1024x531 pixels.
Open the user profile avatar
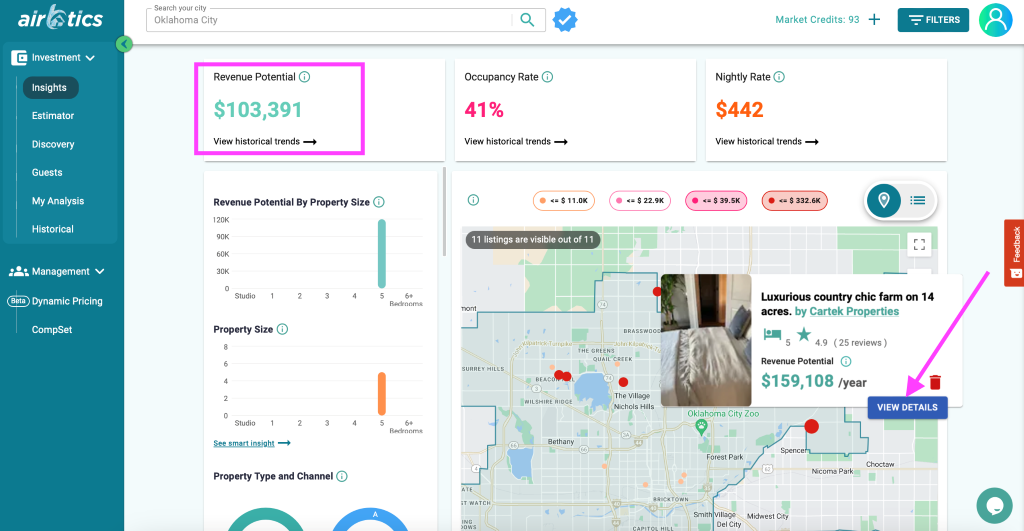[995, 20]
